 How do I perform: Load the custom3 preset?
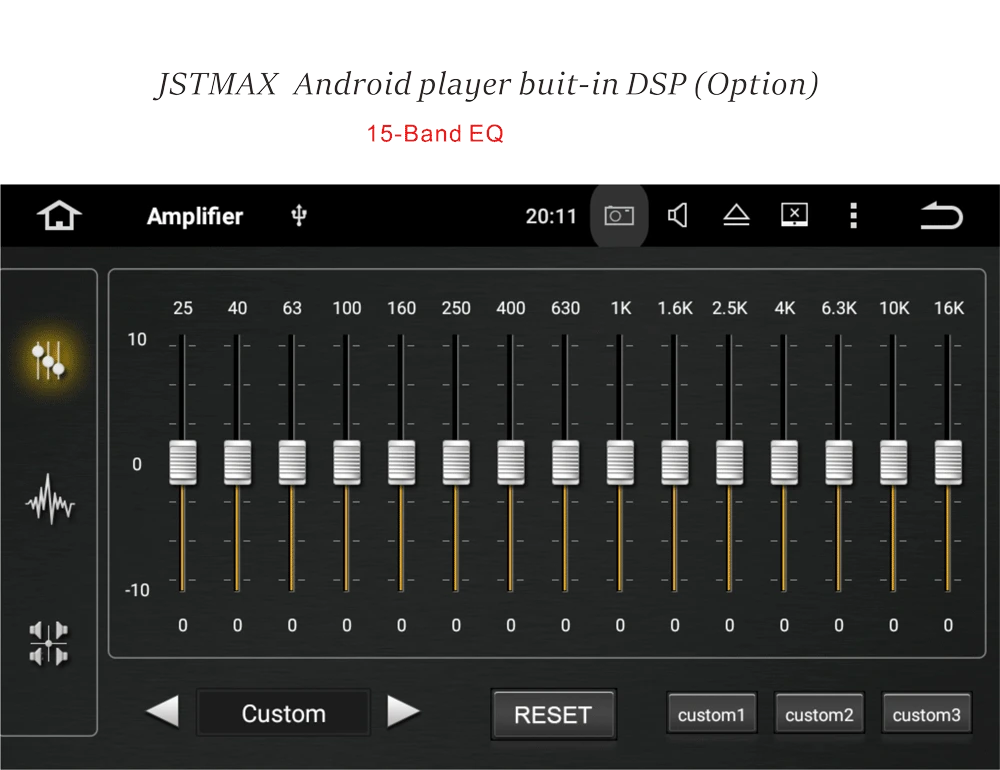[927, 714]
